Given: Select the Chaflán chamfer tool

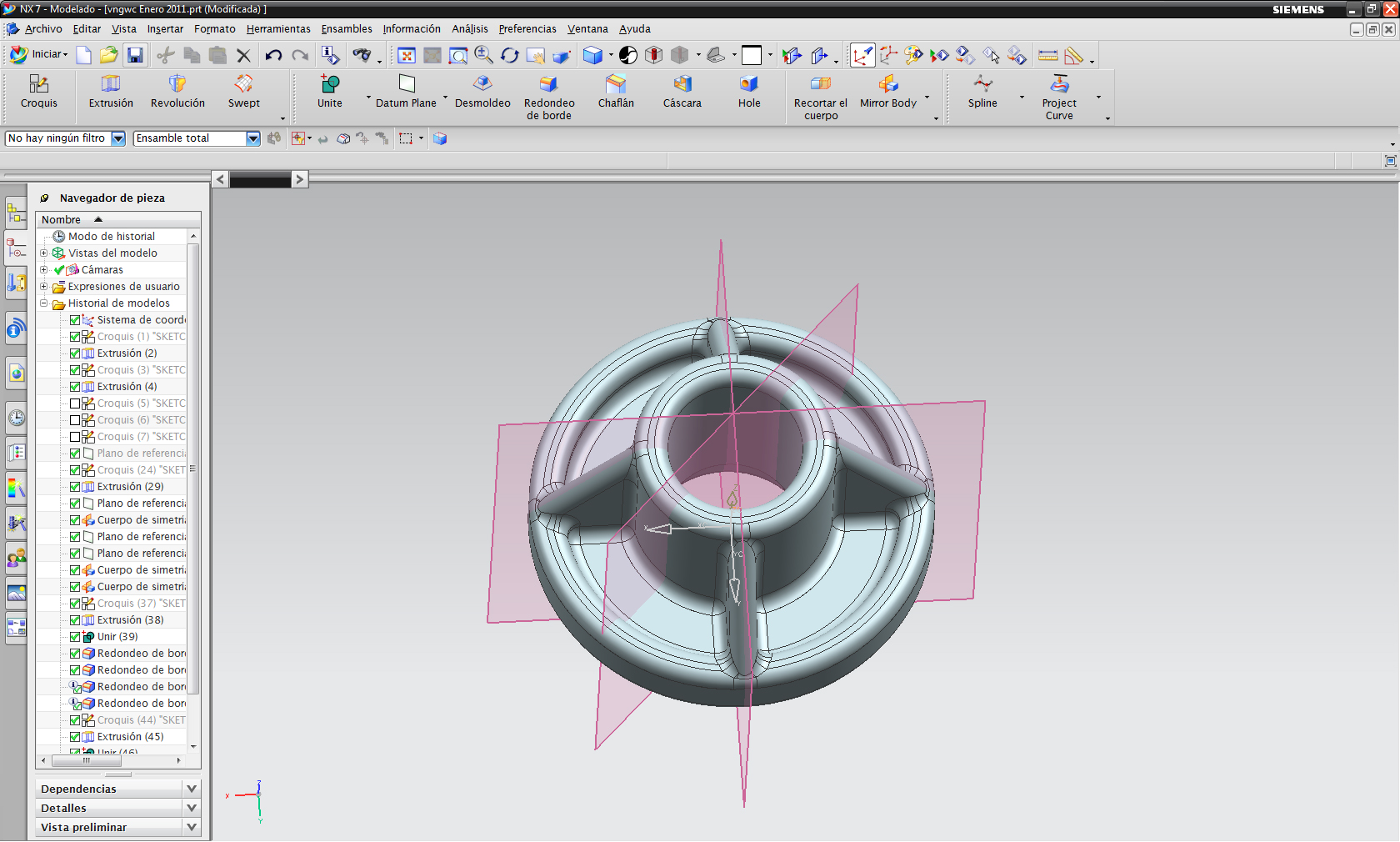Looking at the screenshot, I should (616, 92).
